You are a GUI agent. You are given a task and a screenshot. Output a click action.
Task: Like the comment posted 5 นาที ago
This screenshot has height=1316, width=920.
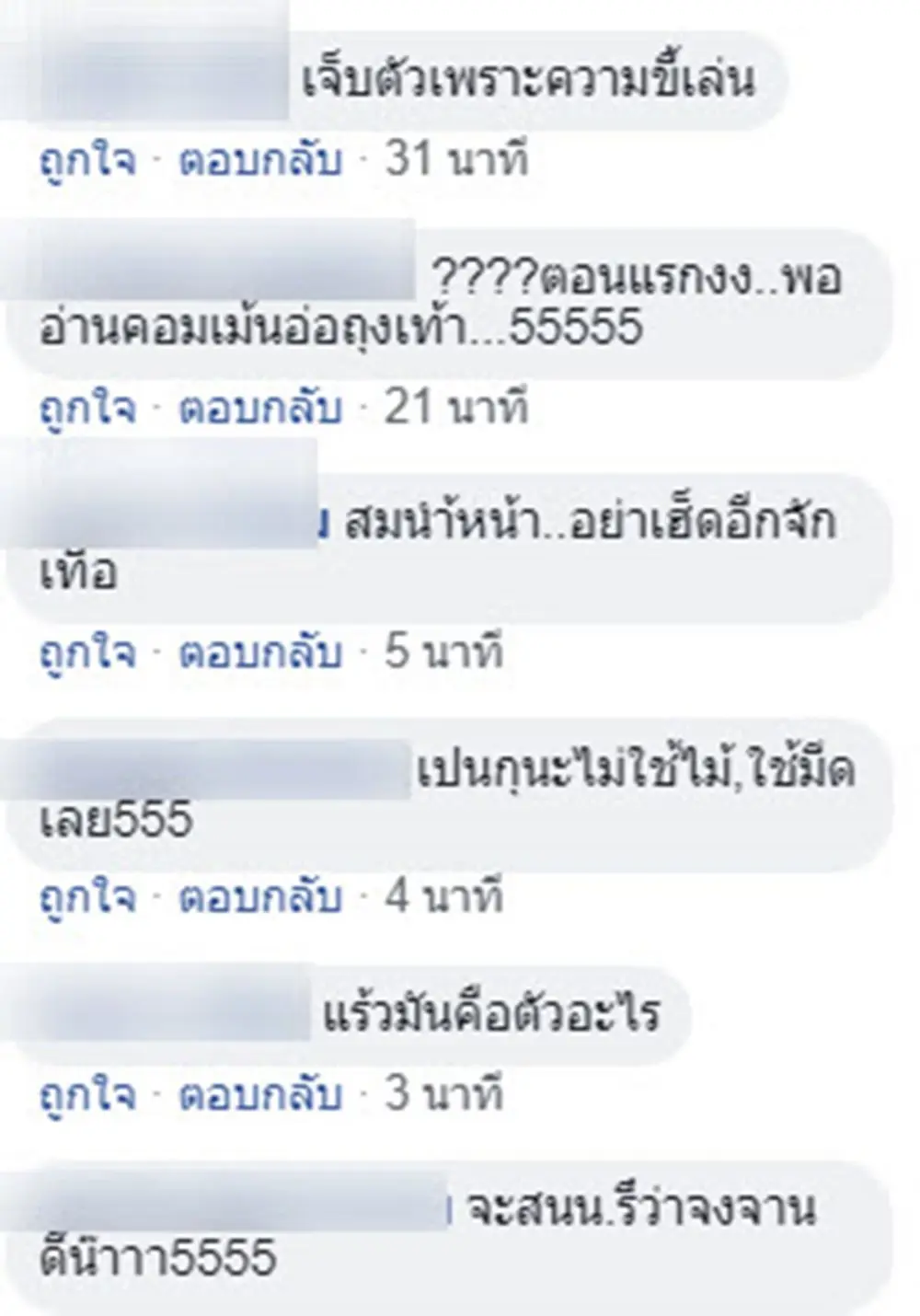[x=87, y=653]
